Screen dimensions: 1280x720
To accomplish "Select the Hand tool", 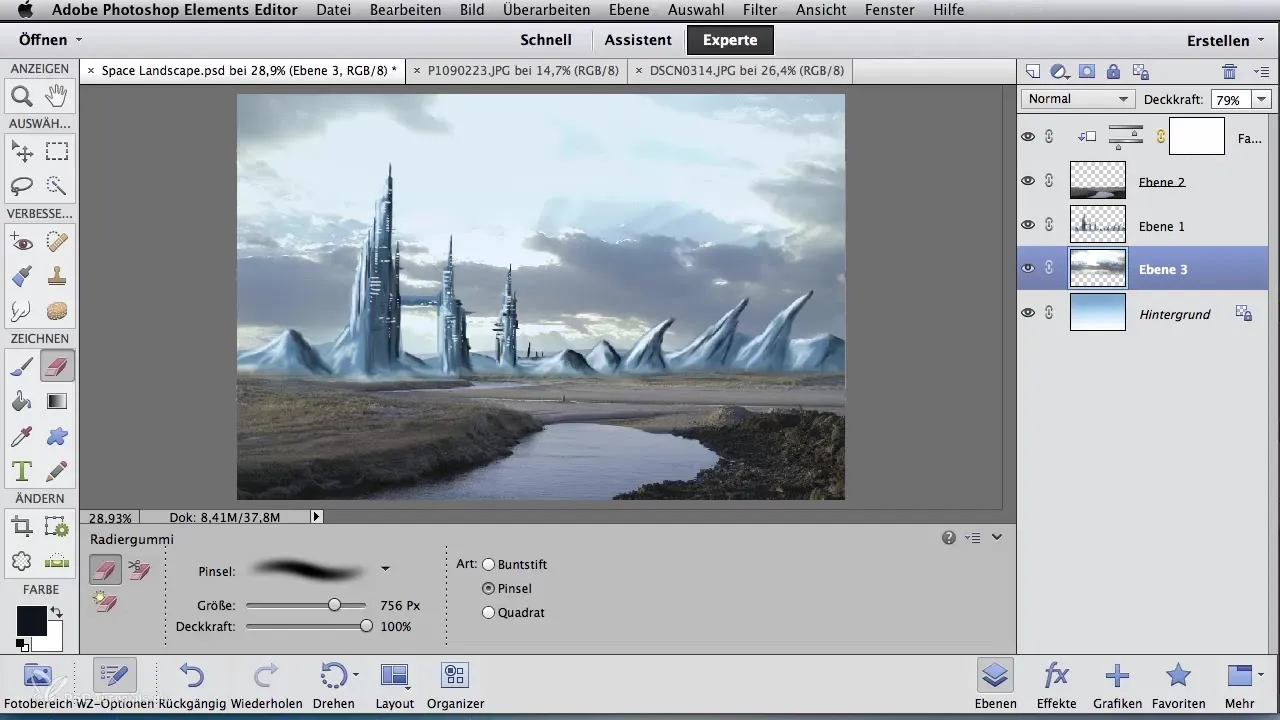I will 57,96.
